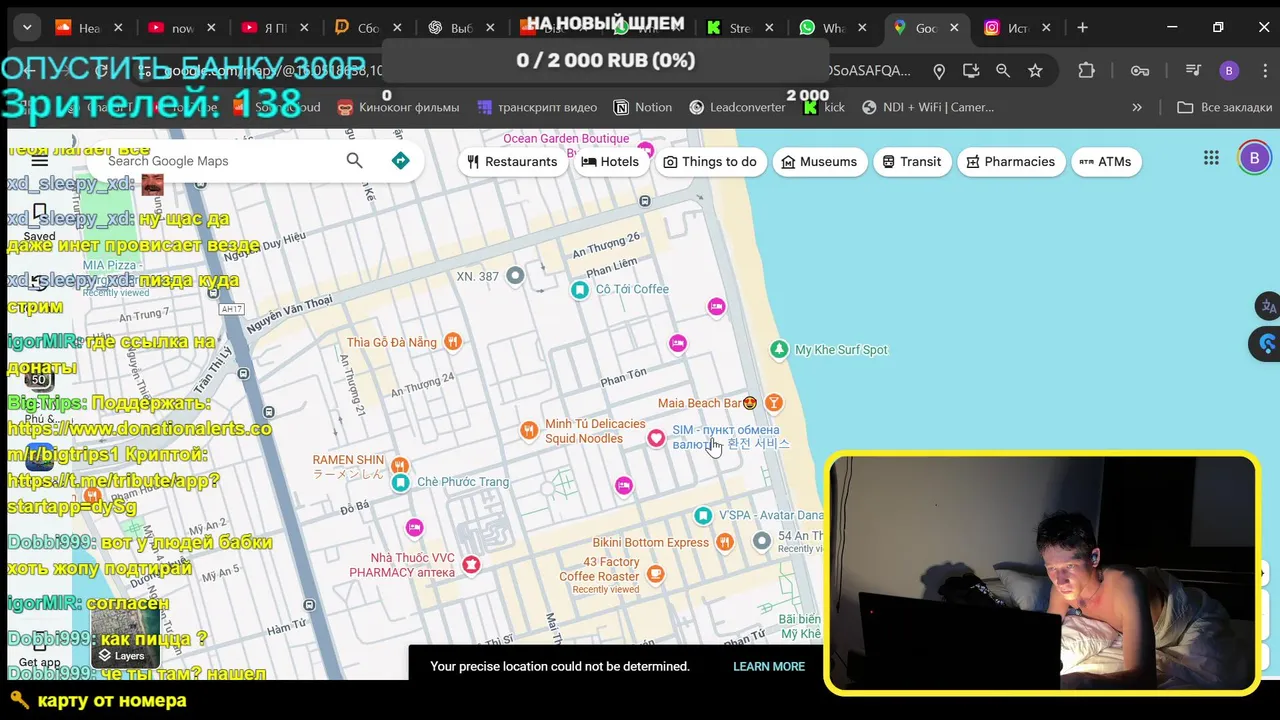
Task: Open the Google Maps hamburger menu
Action: pyautogui.click(x=39, y=161)
